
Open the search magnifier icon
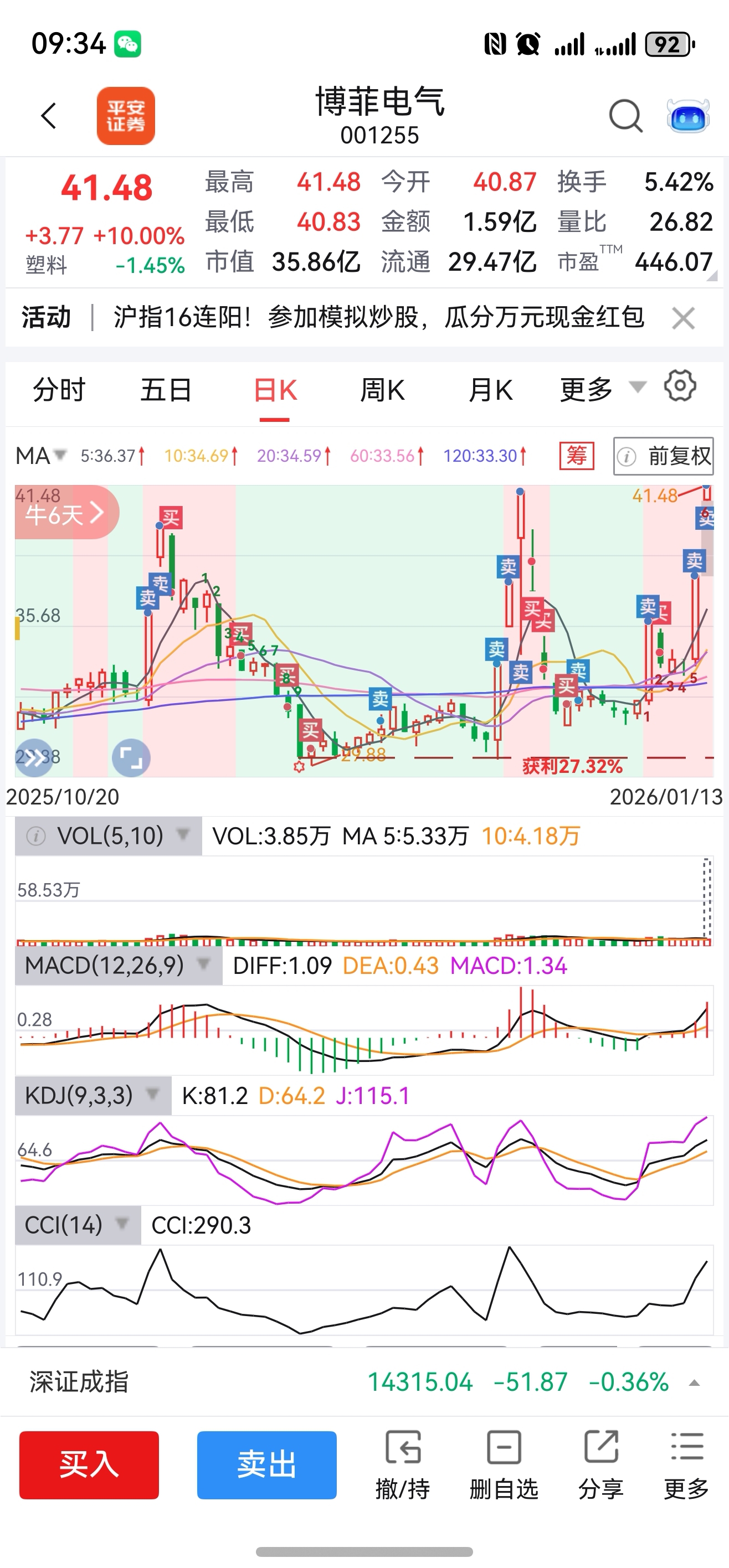pyautogui.click(x=625, y=116)
